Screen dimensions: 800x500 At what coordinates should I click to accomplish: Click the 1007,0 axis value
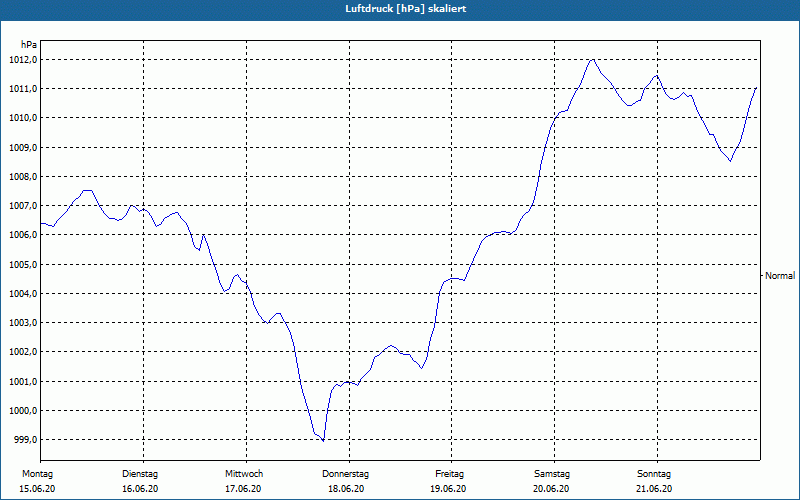(x=23, y=206)
